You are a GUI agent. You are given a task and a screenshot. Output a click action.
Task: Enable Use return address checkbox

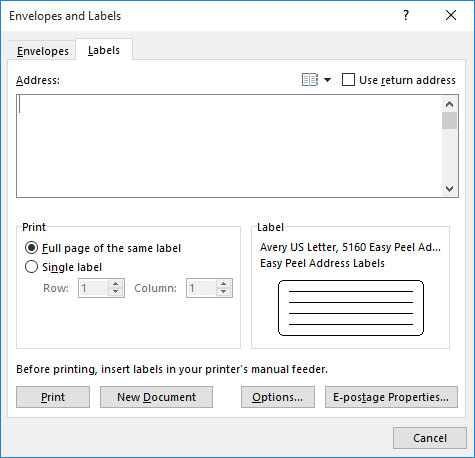[348, 80]
